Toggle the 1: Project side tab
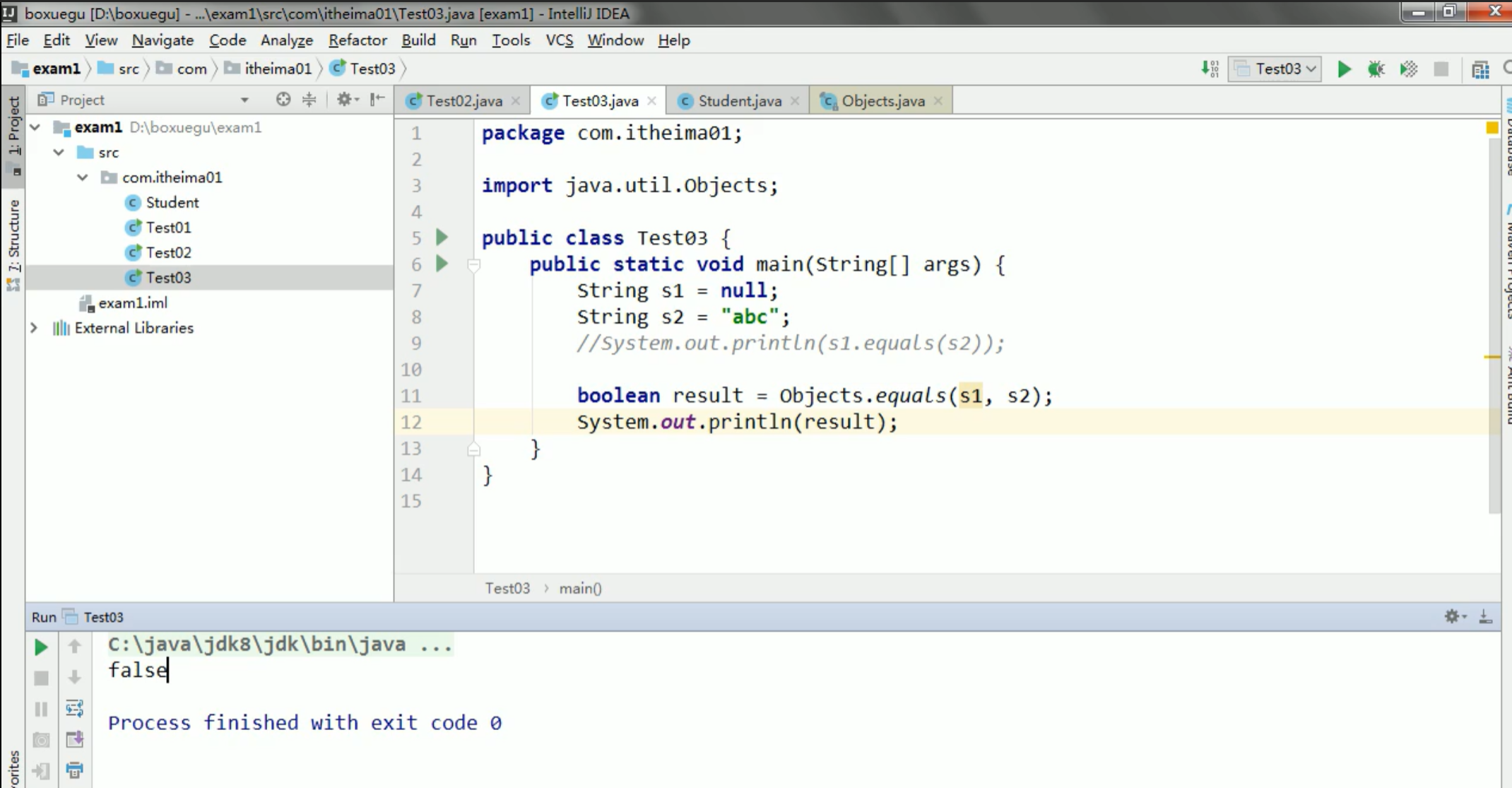This screenshot has height=788, width=1512. coord(13,126)
